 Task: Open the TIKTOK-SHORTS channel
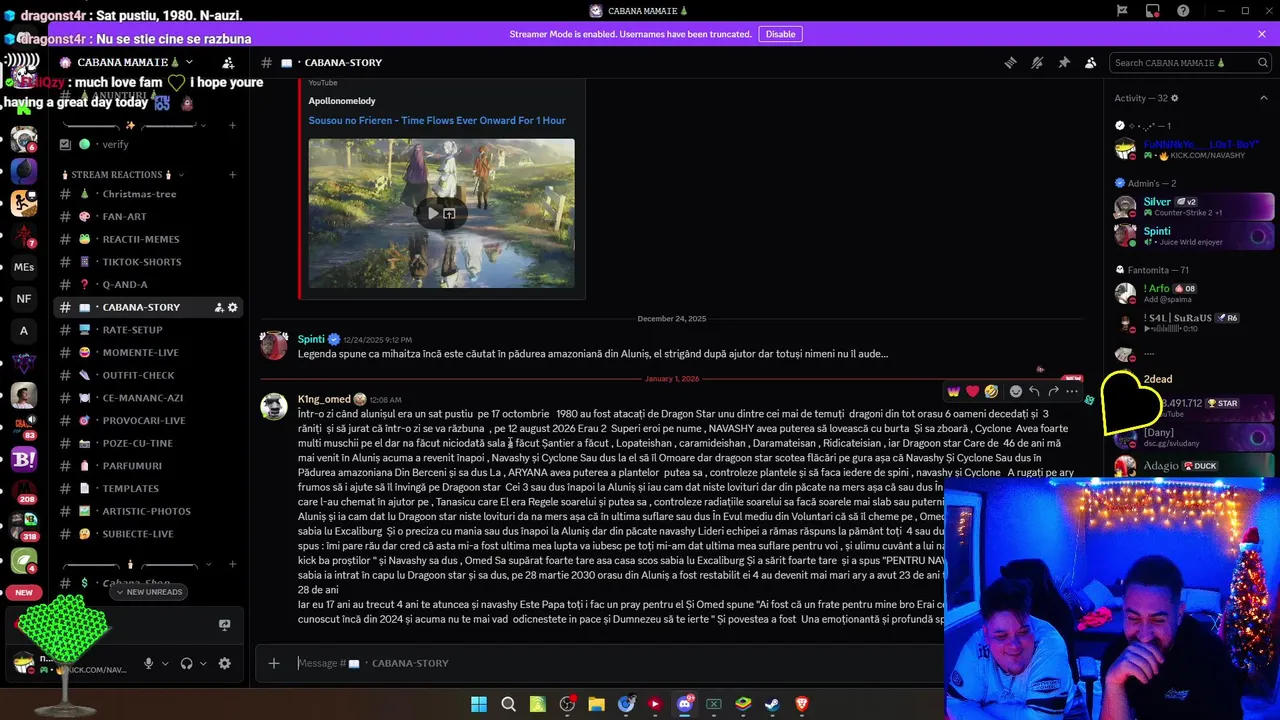148,262
